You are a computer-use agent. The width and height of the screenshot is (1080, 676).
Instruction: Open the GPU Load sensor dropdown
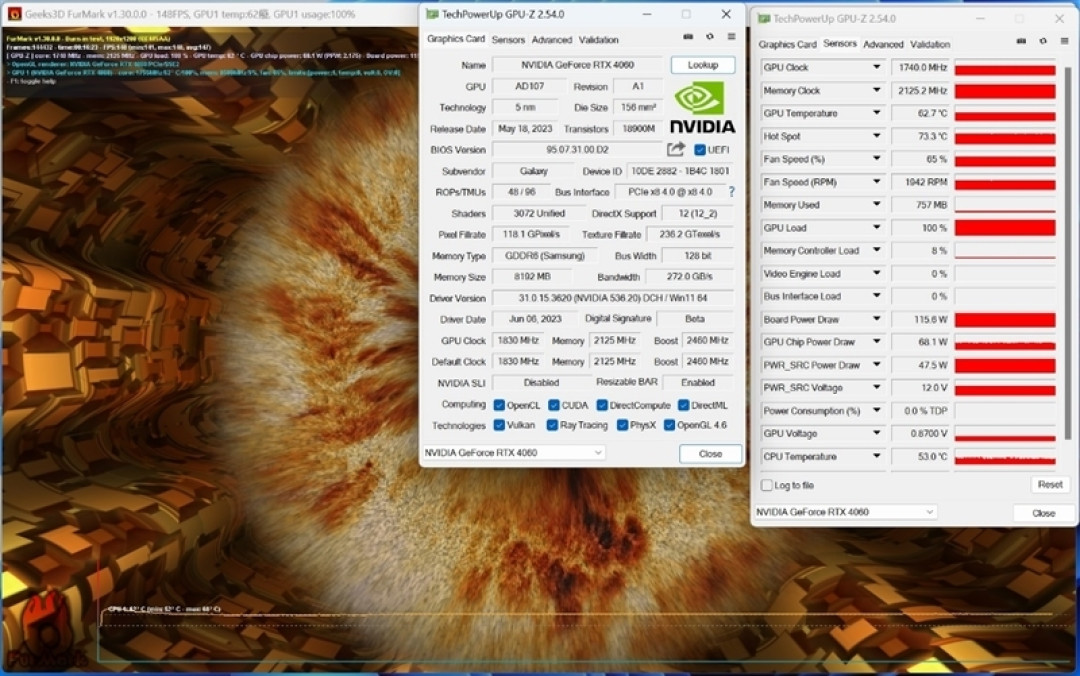(x=876, y=227)
